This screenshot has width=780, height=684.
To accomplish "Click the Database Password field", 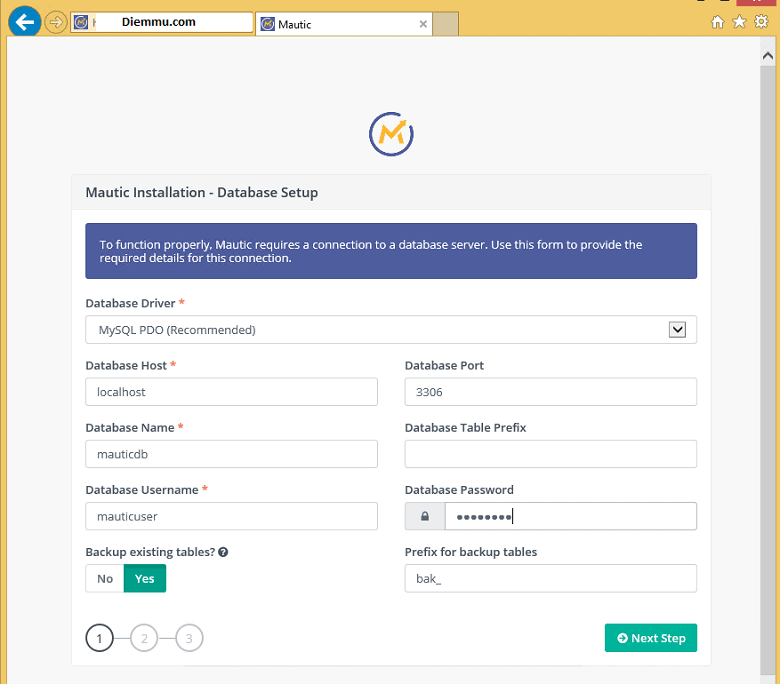I will [x=571, y=516].
